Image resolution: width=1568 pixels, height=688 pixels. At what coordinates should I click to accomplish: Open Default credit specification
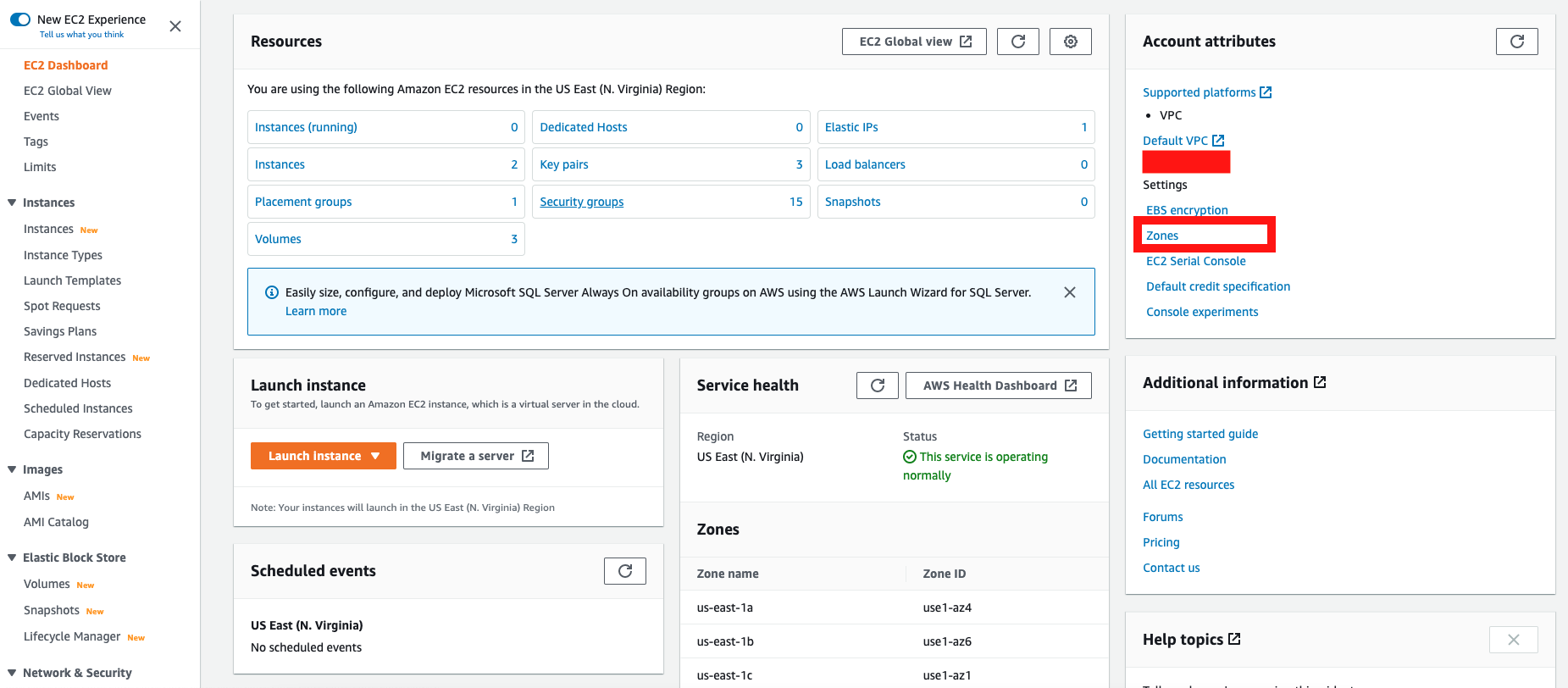1218,286
